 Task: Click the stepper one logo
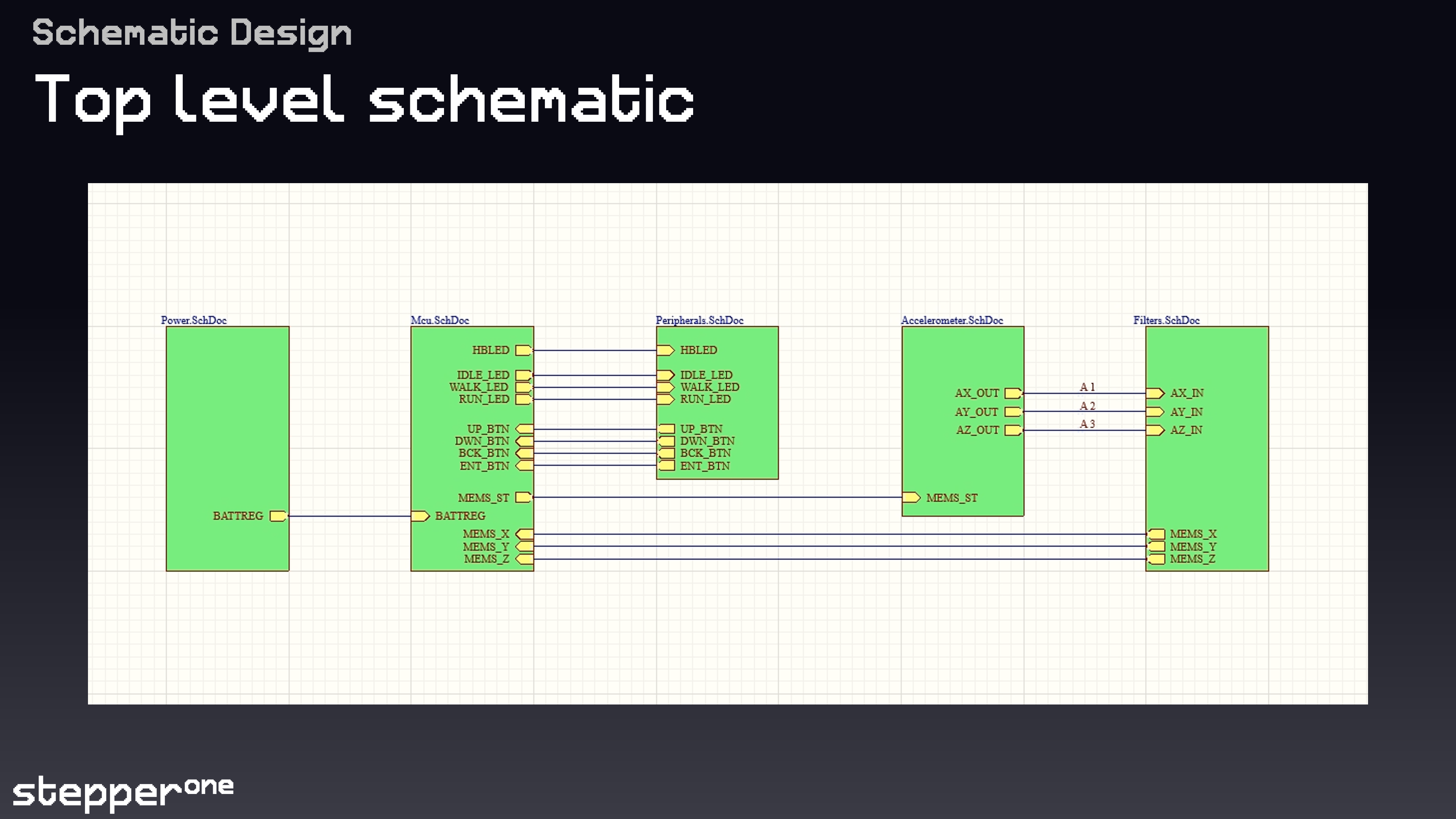(x=122, y=792)
